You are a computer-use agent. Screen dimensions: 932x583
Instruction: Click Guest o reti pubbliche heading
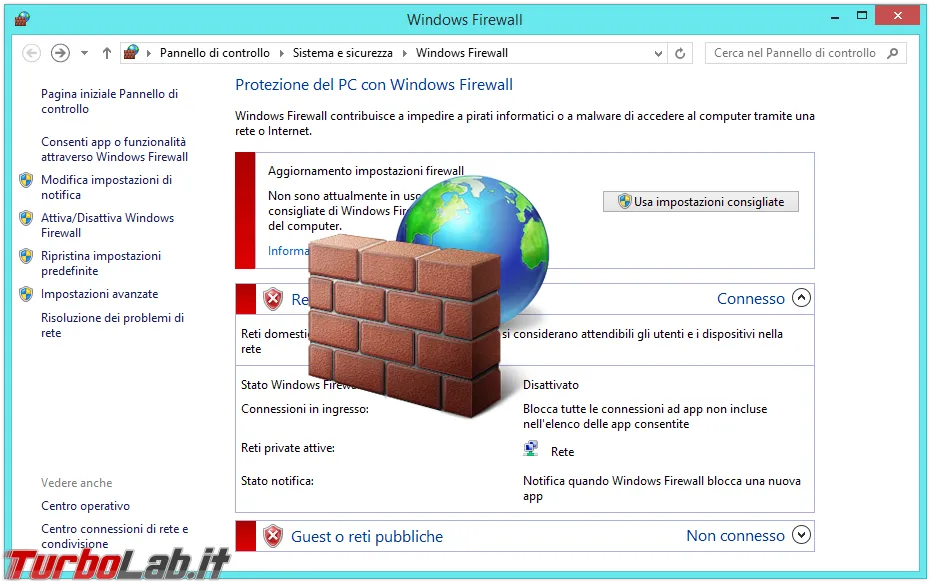click(x=367, y=537)
